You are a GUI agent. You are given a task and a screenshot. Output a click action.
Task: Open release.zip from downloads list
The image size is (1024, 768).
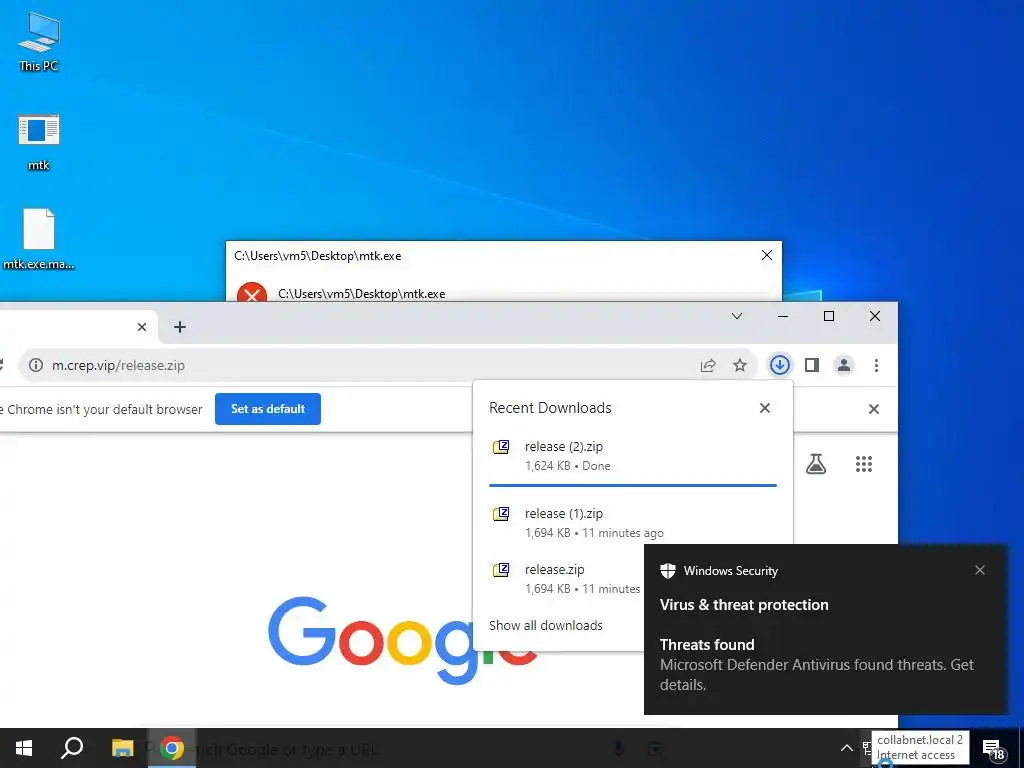(x=566, y=579)
